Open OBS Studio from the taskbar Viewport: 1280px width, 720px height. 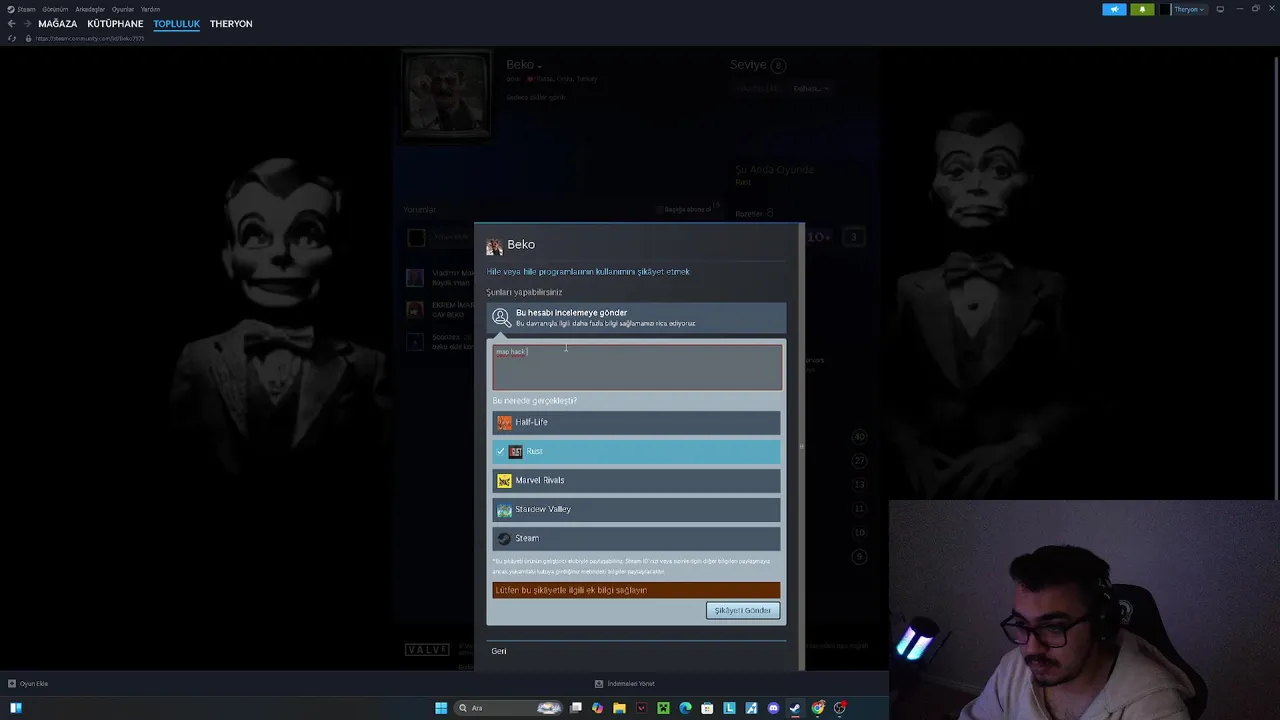coord(839,708)
